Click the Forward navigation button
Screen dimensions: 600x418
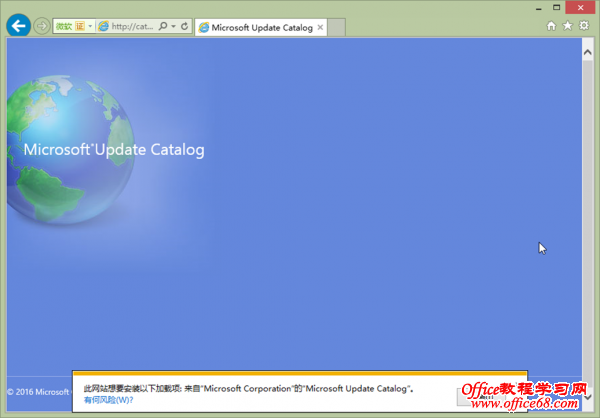[41, 26]
